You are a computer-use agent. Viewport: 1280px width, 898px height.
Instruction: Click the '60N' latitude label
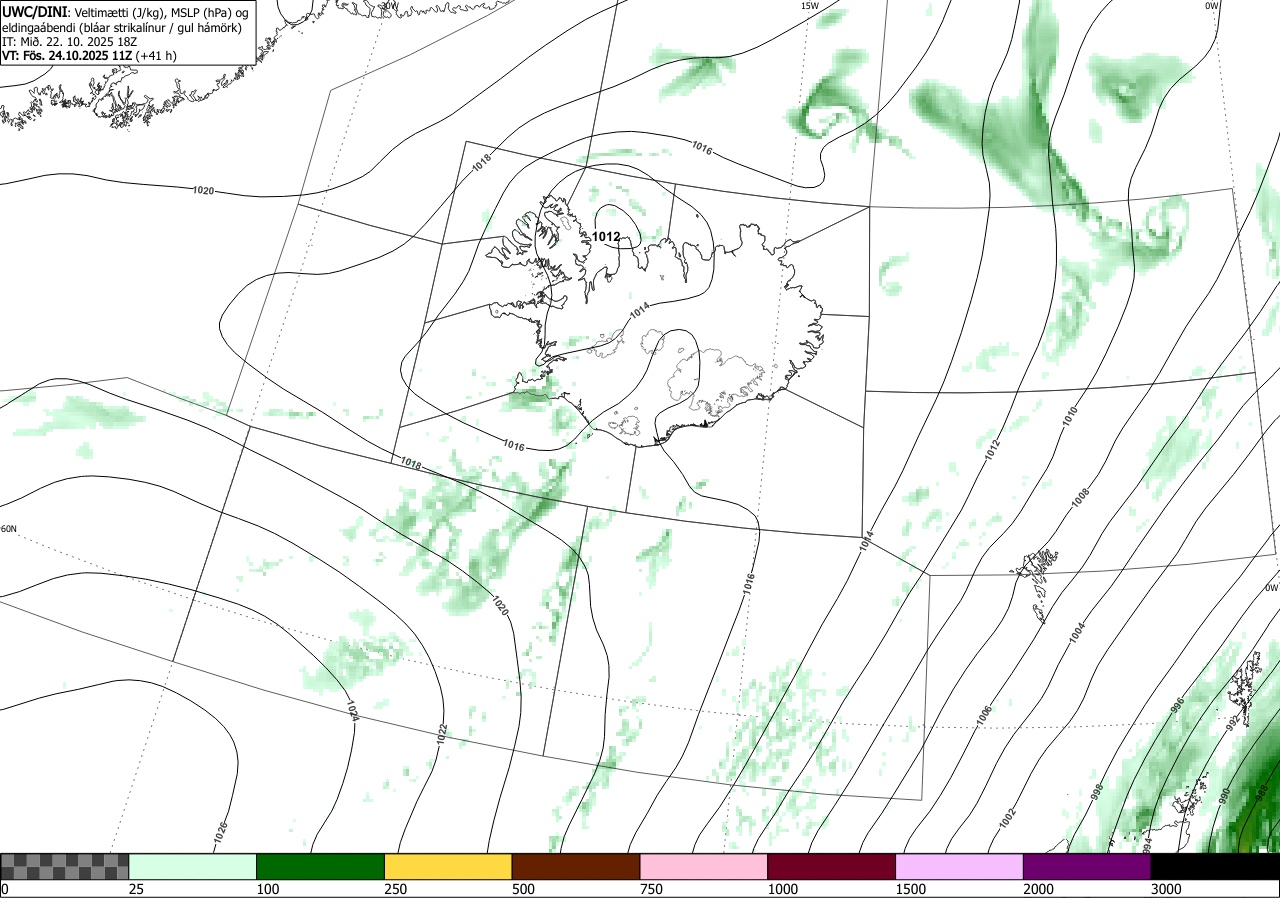coord(8,529)
